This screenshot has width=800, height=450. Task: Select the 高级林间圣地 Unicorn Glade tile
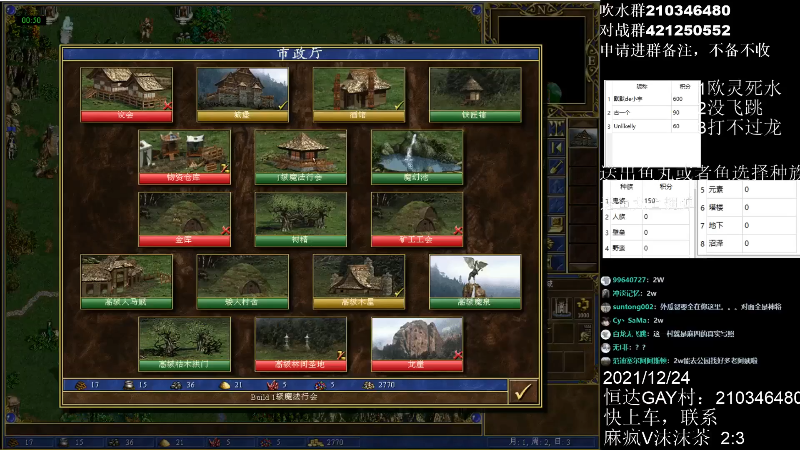(301, 344)
